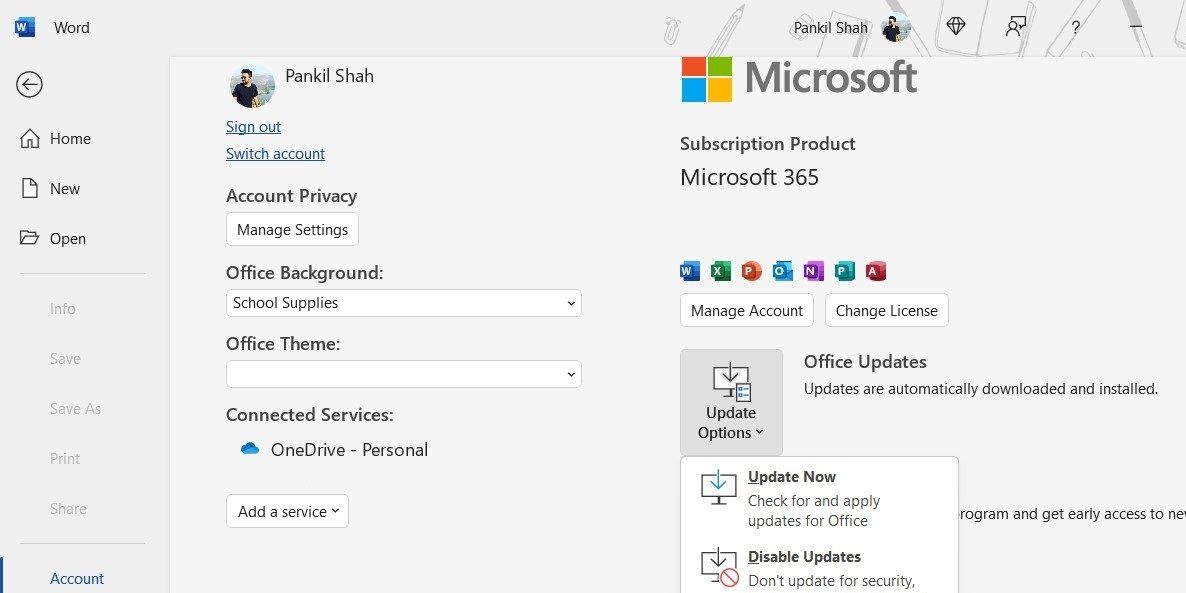Click the Sign out link
Screen dimensions: 1186x593
(253, 127)
